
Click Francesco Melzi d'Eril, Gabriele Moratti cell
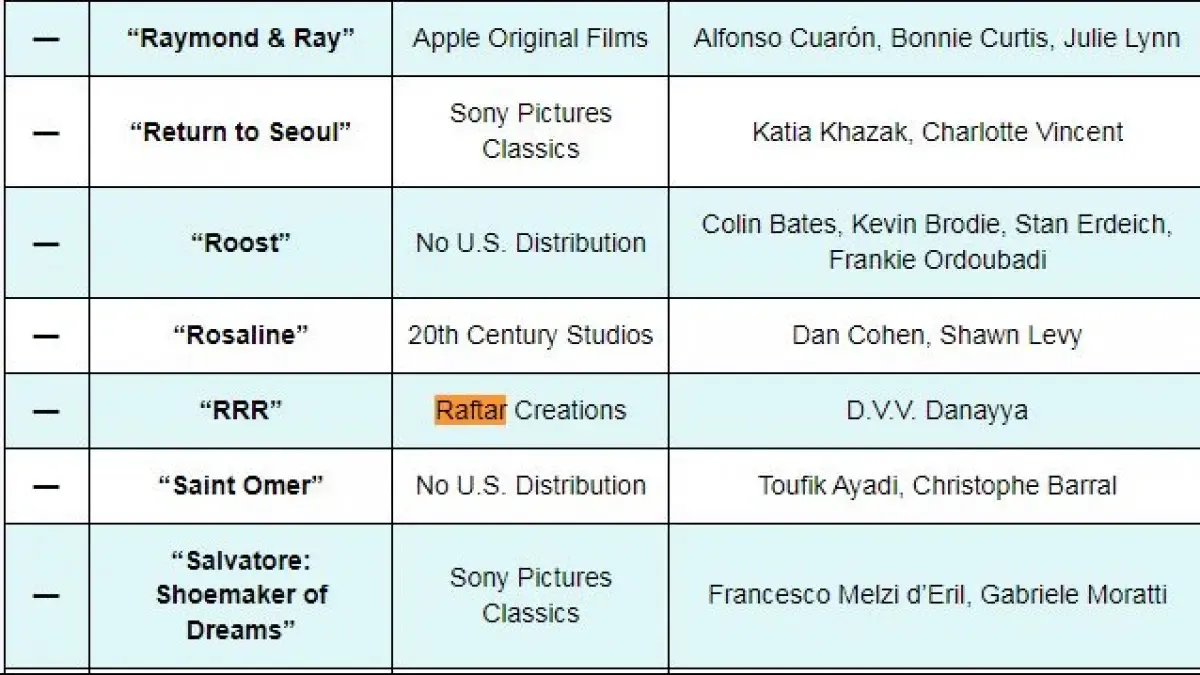pos(937,595)
